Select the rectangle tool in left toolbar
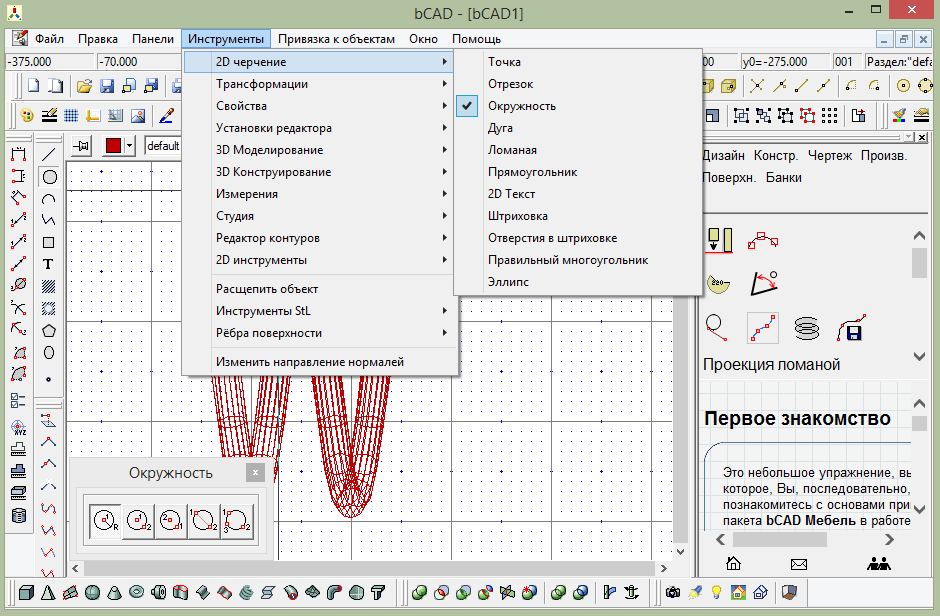 pos(49,242)
